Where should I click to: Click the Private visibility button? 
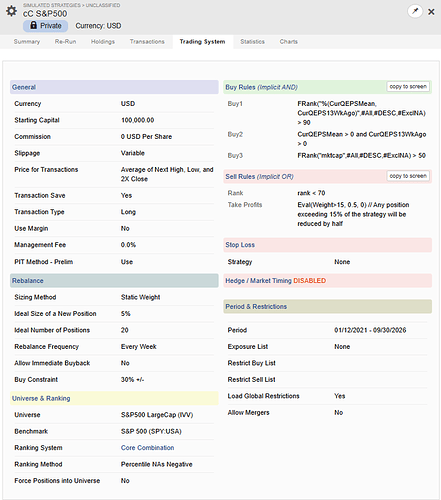pyautogui.click(x=45, y=26)
